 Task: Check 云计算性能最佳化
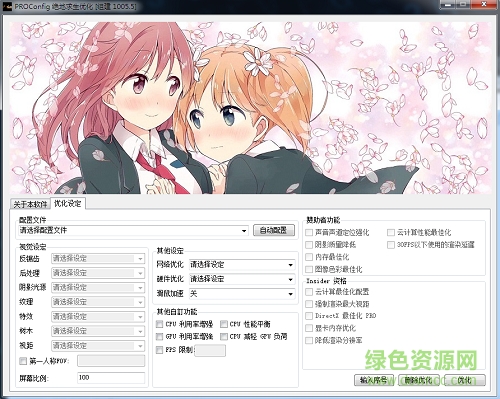(x=391, y=232)
